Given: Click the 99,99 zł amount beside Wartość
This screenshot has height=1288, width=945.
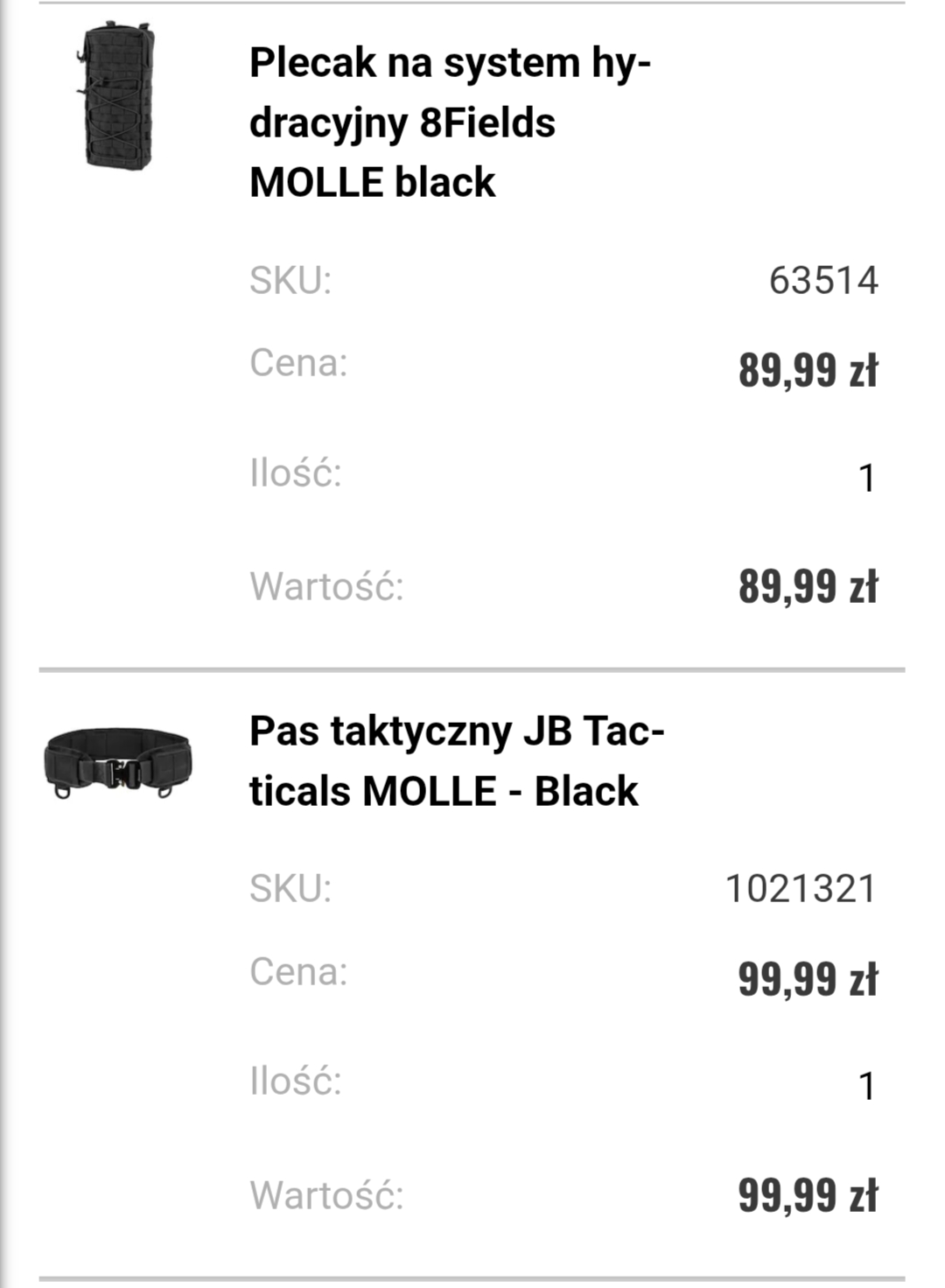Looking at the screenshot, I should (808, 1195).
